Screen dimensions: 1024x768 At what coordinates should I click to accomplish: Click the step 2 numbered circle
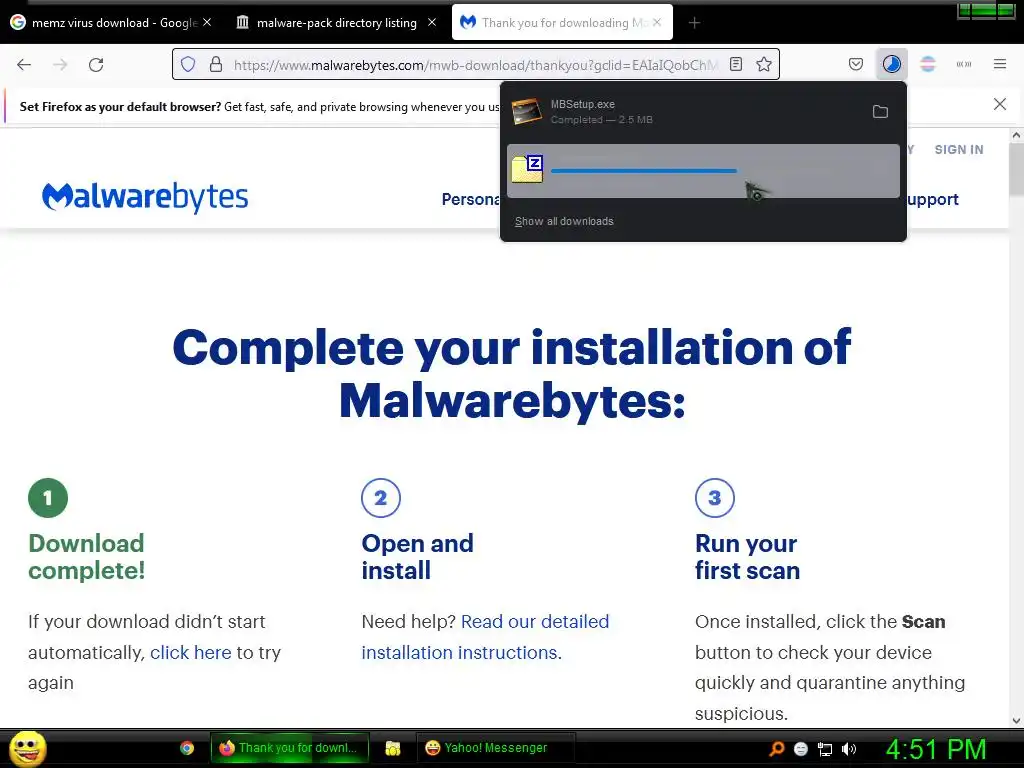381,498
